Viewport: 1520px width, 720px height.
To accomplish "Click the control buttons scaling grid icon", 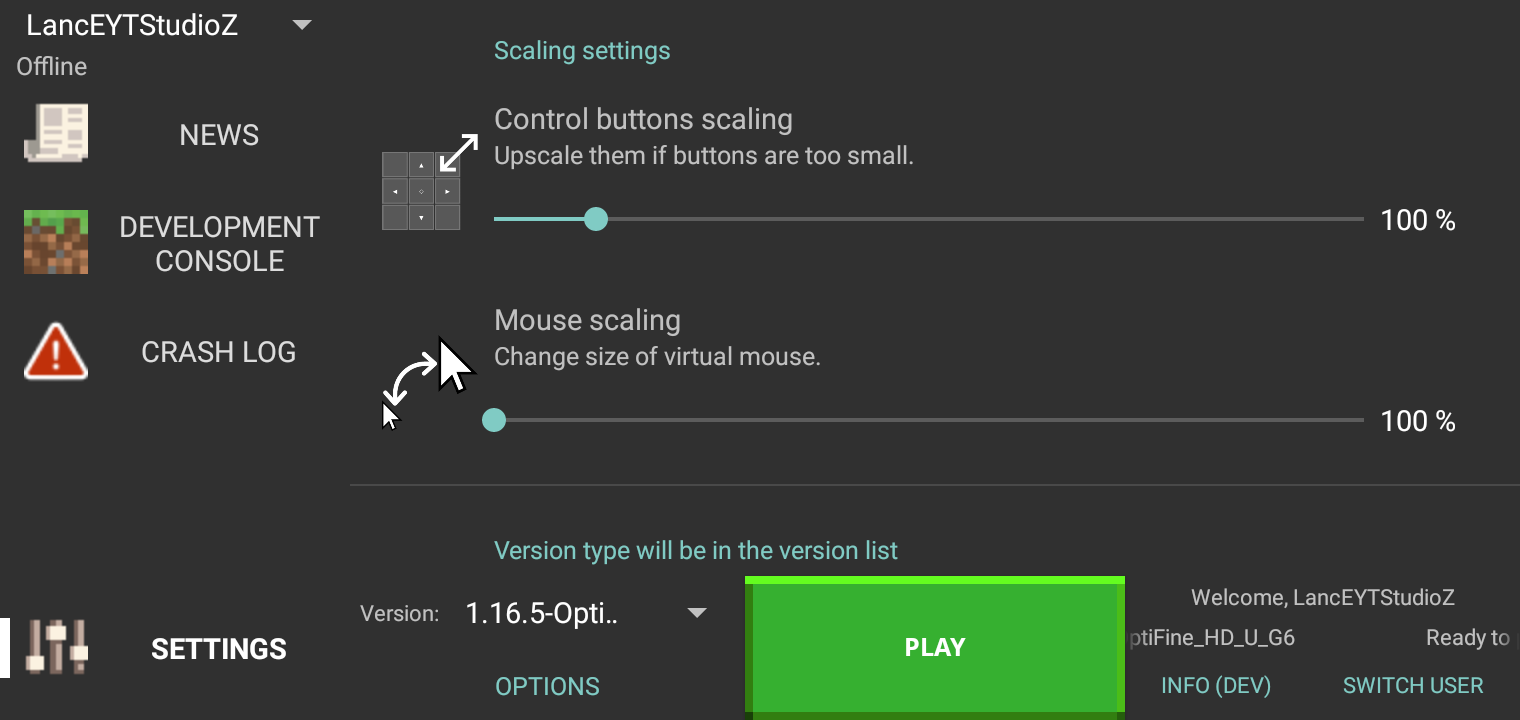I will (421, 189).
